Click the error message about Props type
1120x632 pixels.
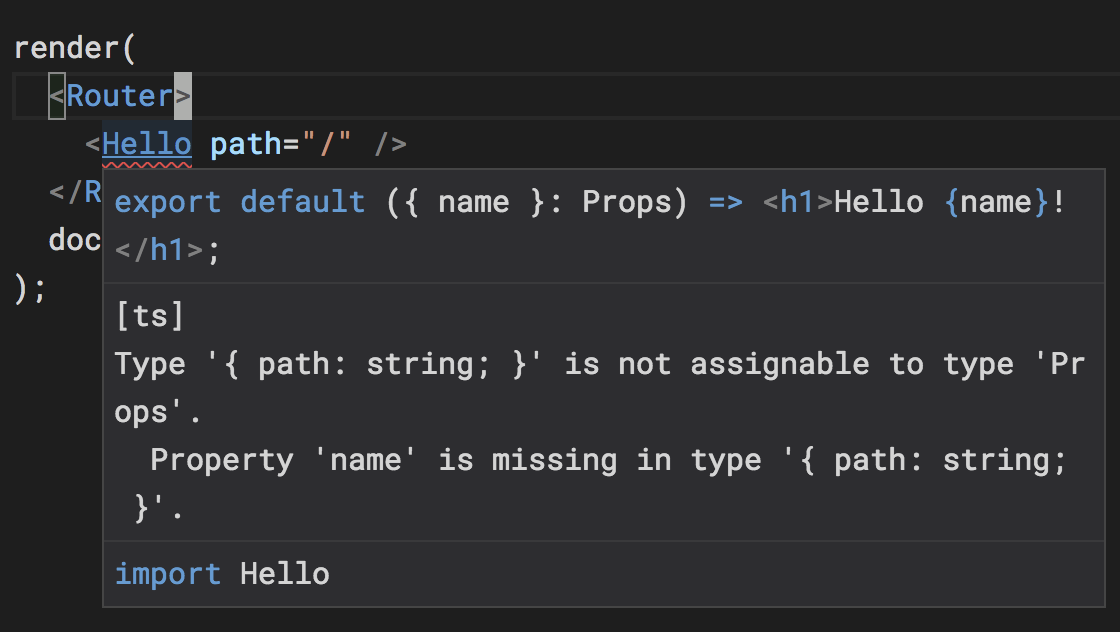[500, 363]
